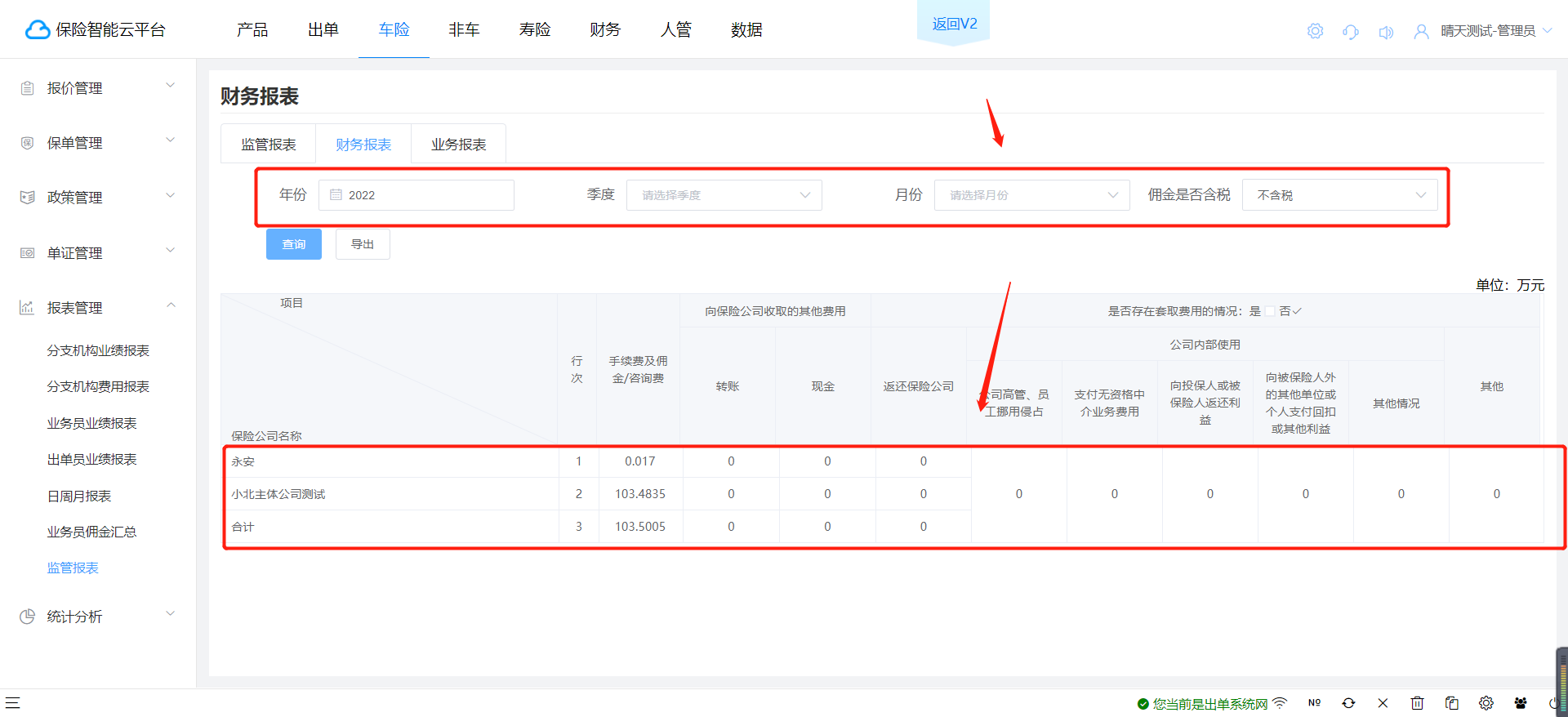Click the 报价管理 clipboard icon
This screenshot has height=717, width=1568.
point(27,88)
